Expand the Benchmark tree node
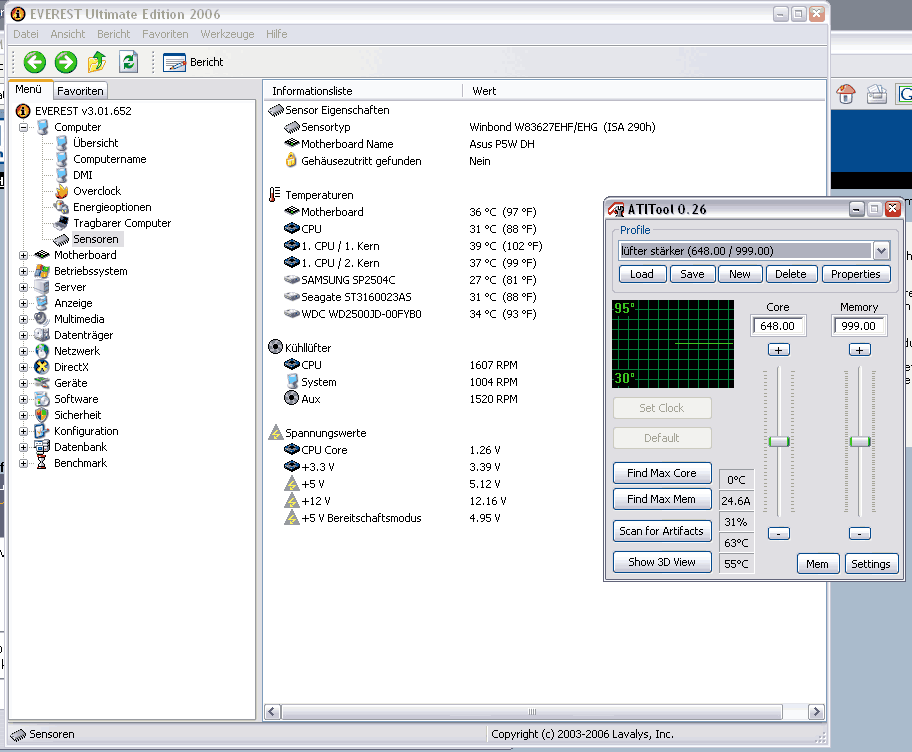912x752 pixels. [x=23, y=463]
